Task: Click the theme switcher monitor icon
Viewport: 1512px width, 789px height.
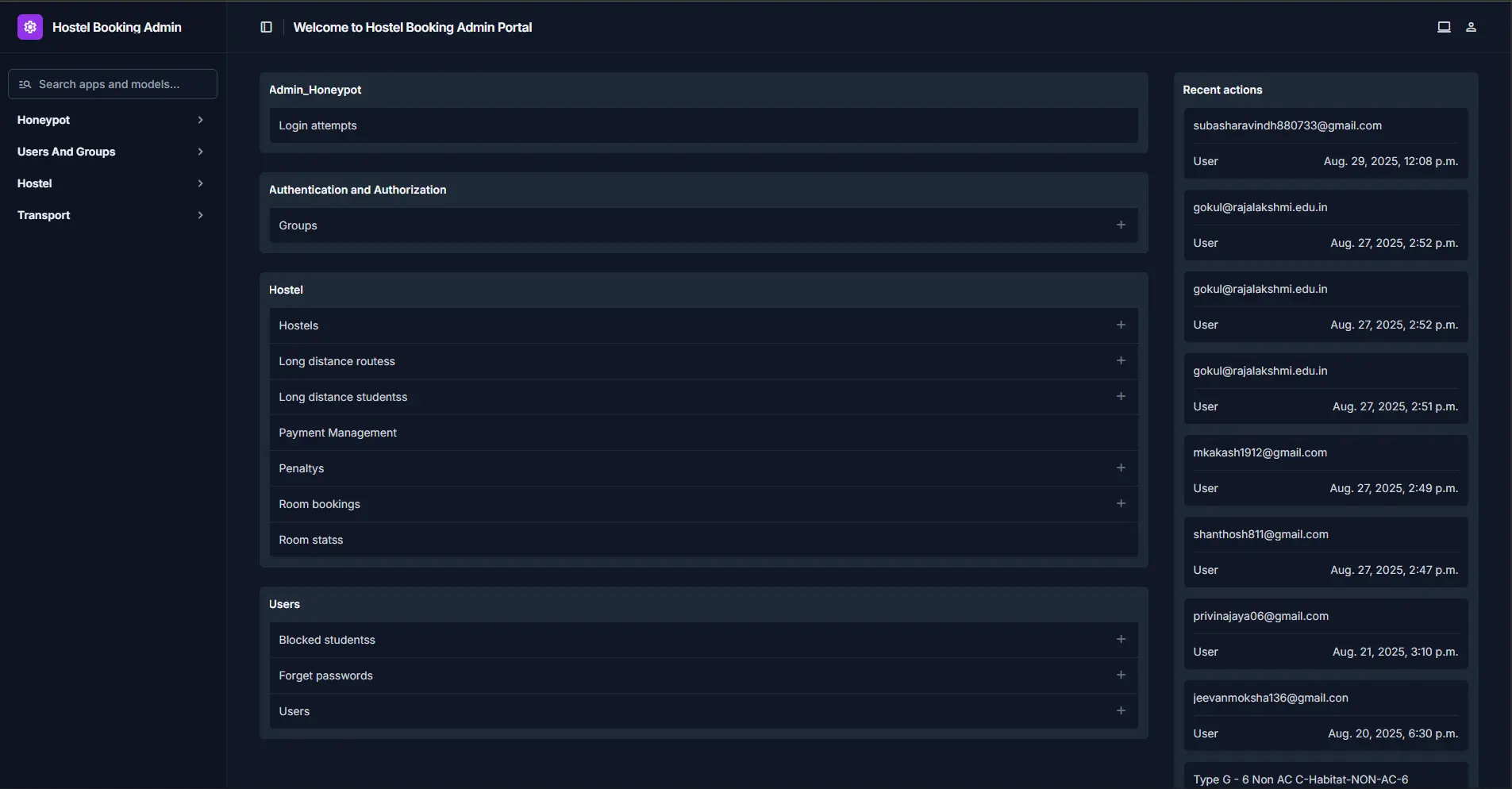Action: pyautogui.click(x=1444, y=27)
